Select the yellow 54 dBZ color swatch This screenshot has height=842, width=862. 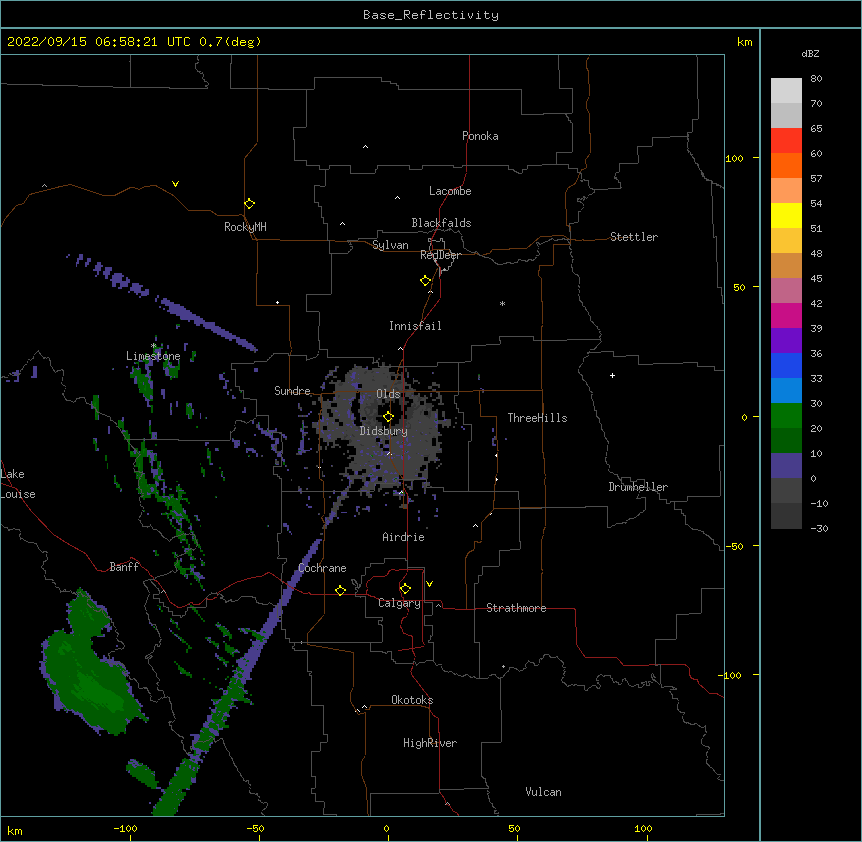786,215
